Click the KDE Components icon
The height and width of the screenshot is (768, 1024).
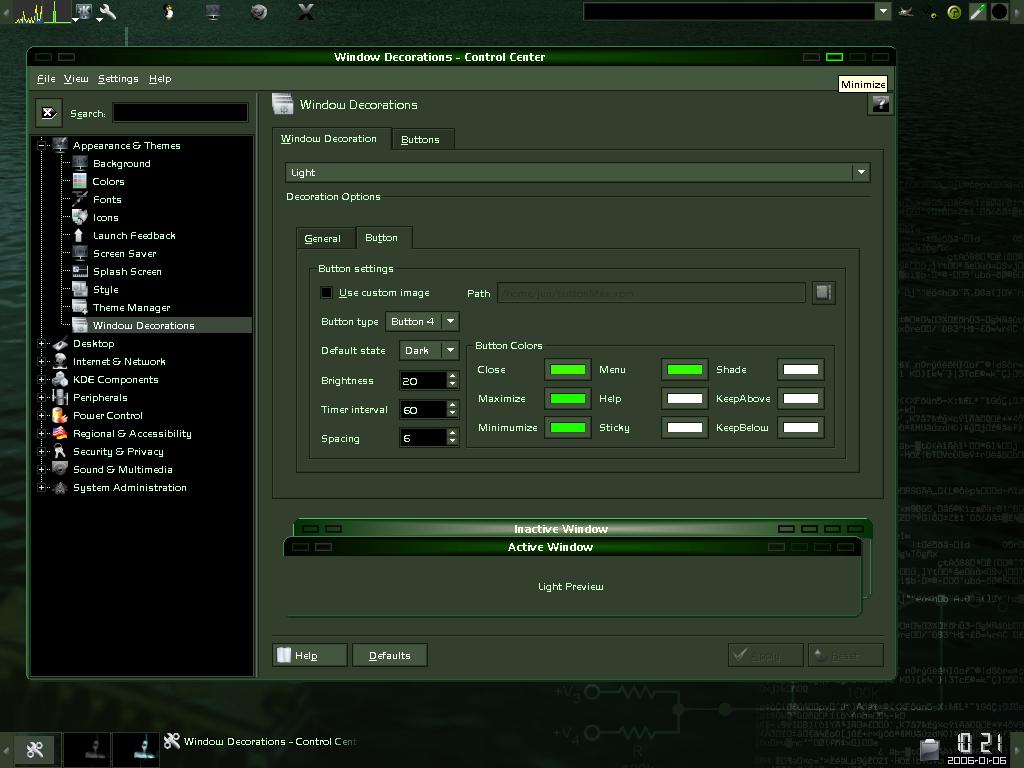(x=60, y=379)
